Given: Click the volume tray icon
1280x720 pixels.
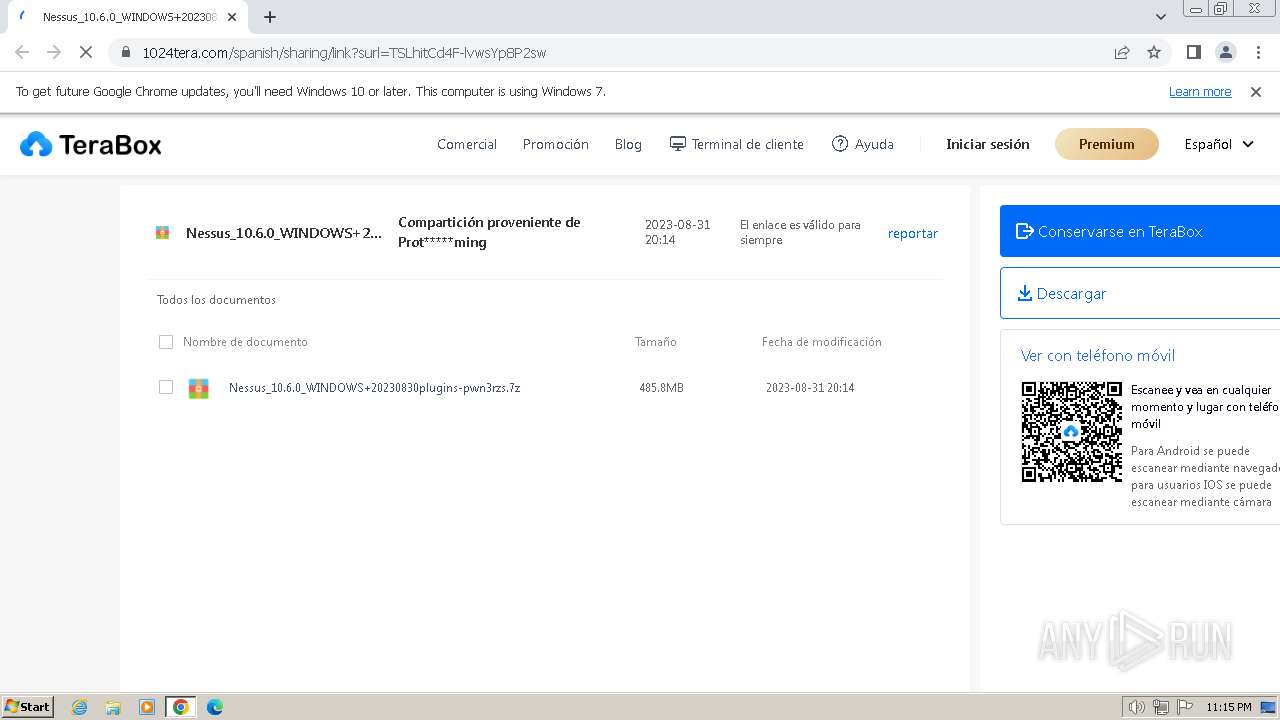Looking at the screenshot, I should click(x=1137, y=707).
